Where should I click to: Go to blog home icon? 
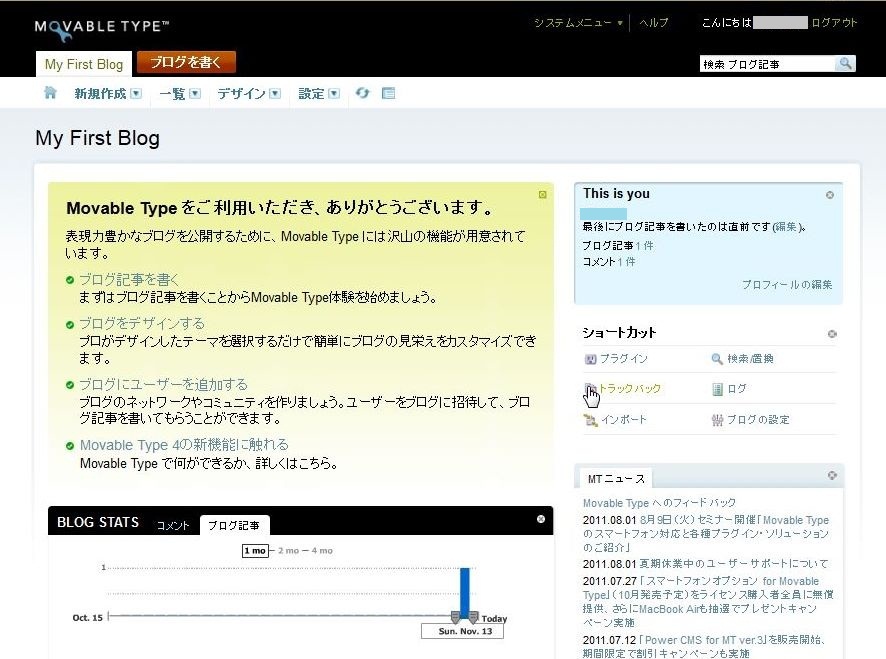pyautogui.click(x=50, y=93)
